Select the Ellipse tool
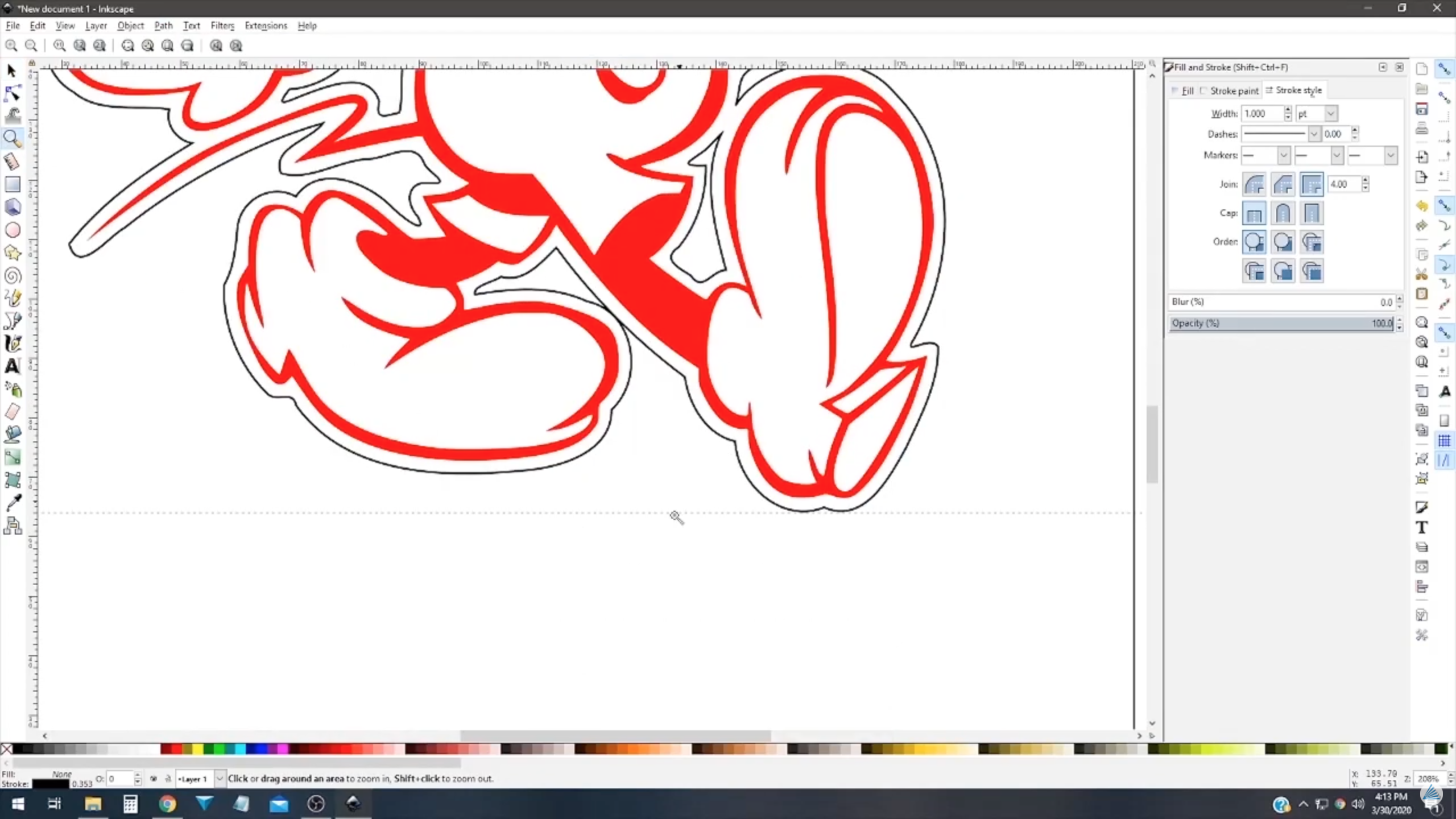The image size is (1456, 819). 13,230
